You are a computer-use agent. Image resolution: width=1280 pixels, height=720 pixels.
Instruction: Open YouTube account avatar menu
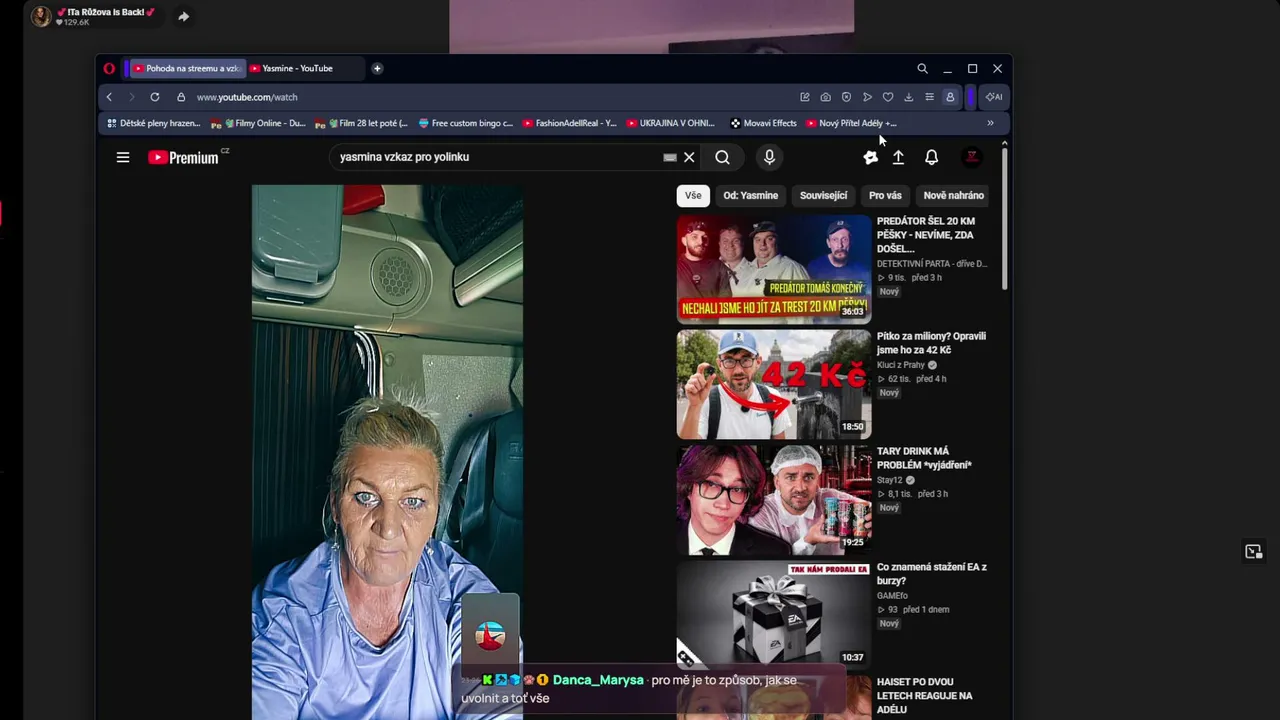coord(971,157)
